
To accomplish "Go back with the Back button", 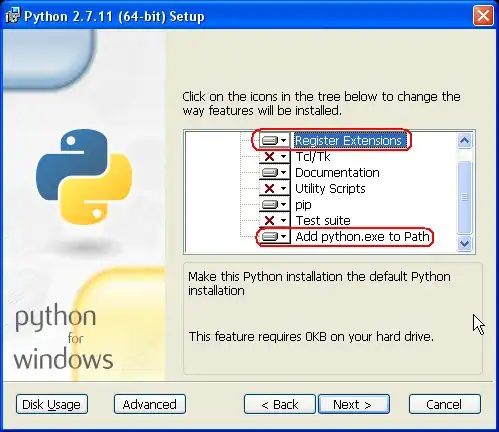I will pyautogui.click(x=280, y=404).
